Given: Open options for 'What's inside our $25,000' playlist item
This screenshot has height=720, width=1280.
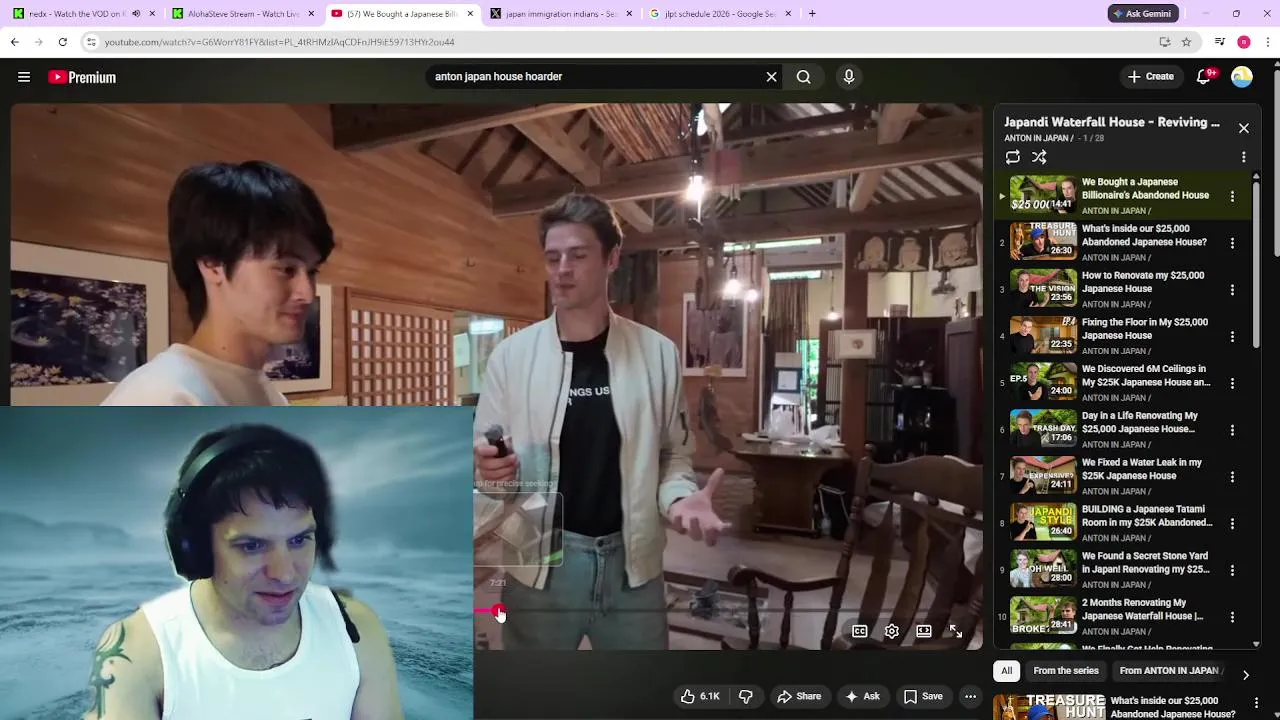Looking at the screenshot, I should (x=1232, y=243).
